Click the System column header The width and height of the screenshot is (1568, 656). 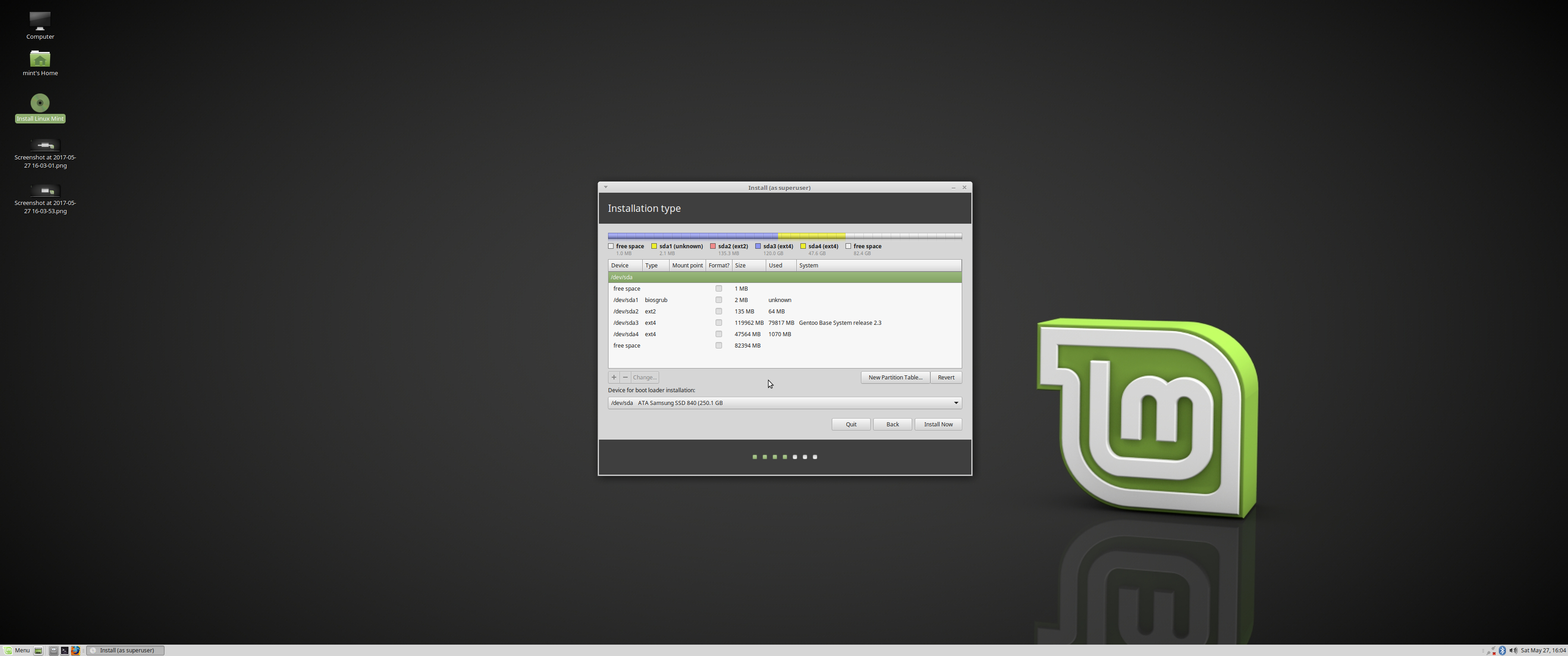[879, 265]
